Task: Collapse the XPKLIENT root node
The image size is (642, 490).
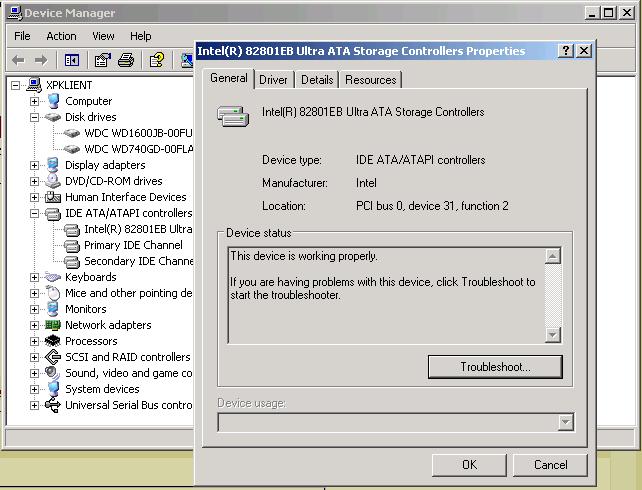Action: (x=16, y=86)
